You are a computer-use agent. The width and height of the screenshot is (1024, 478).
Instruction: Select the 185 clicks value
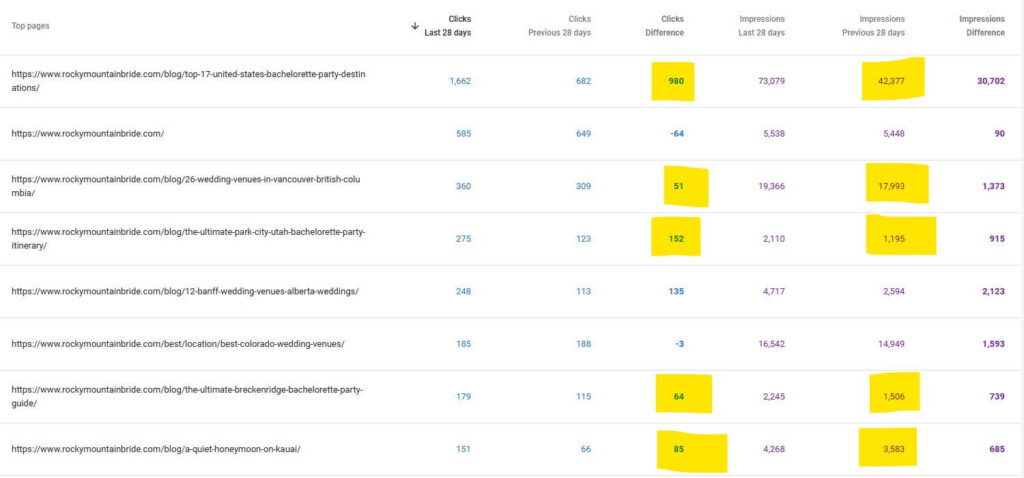coord(463,344)
